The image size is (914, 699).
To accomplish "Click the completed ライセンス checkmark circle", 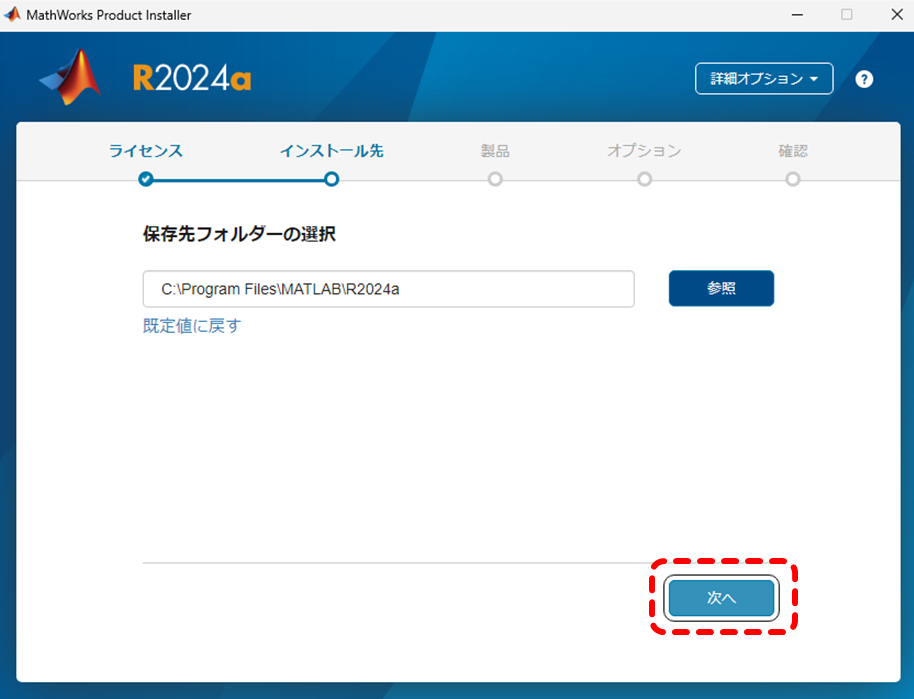I will click(146, 179).
